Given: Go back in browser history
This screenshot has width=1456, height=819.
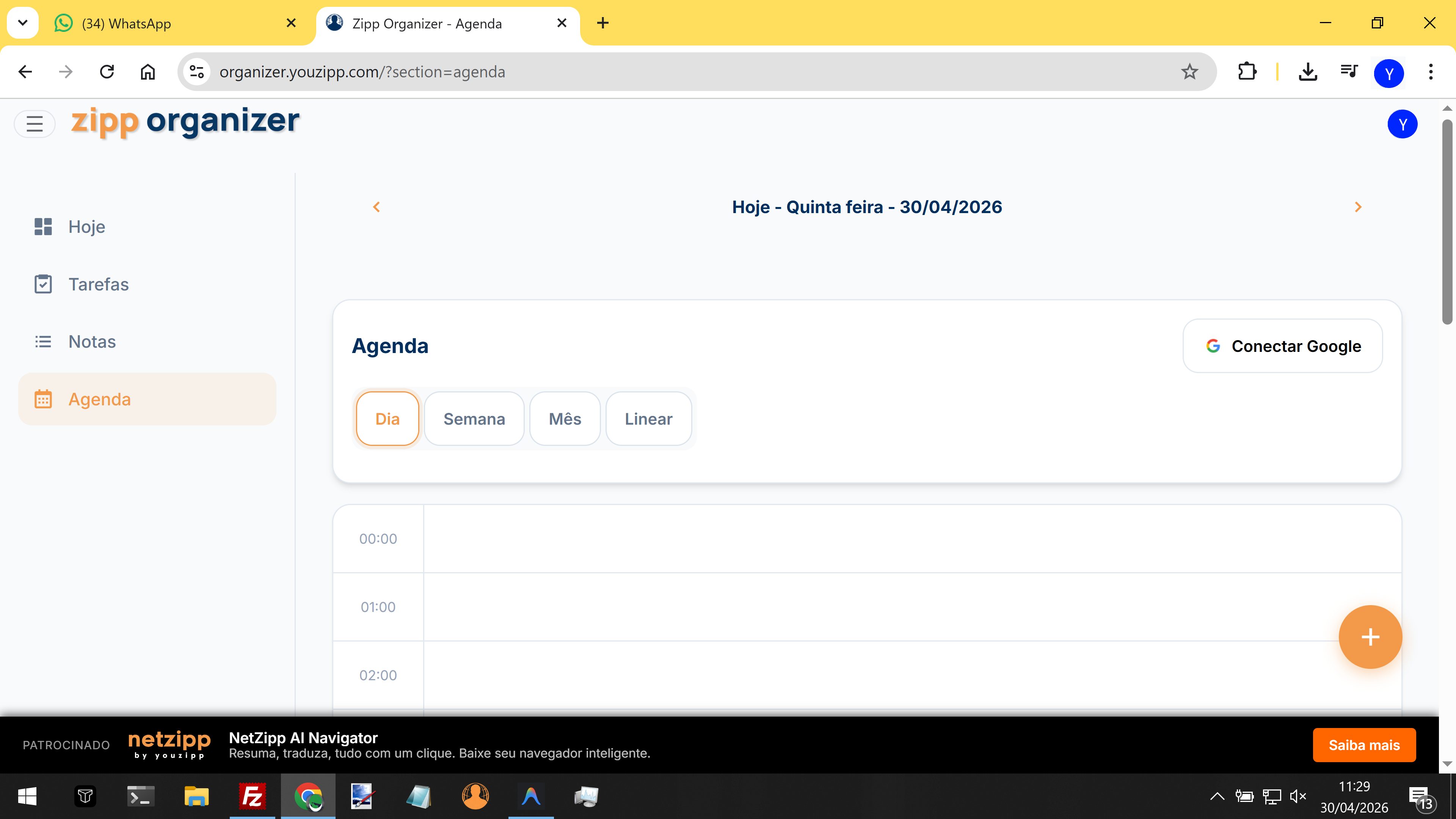Looking at the screenshot, I should (x=25, y=72).
